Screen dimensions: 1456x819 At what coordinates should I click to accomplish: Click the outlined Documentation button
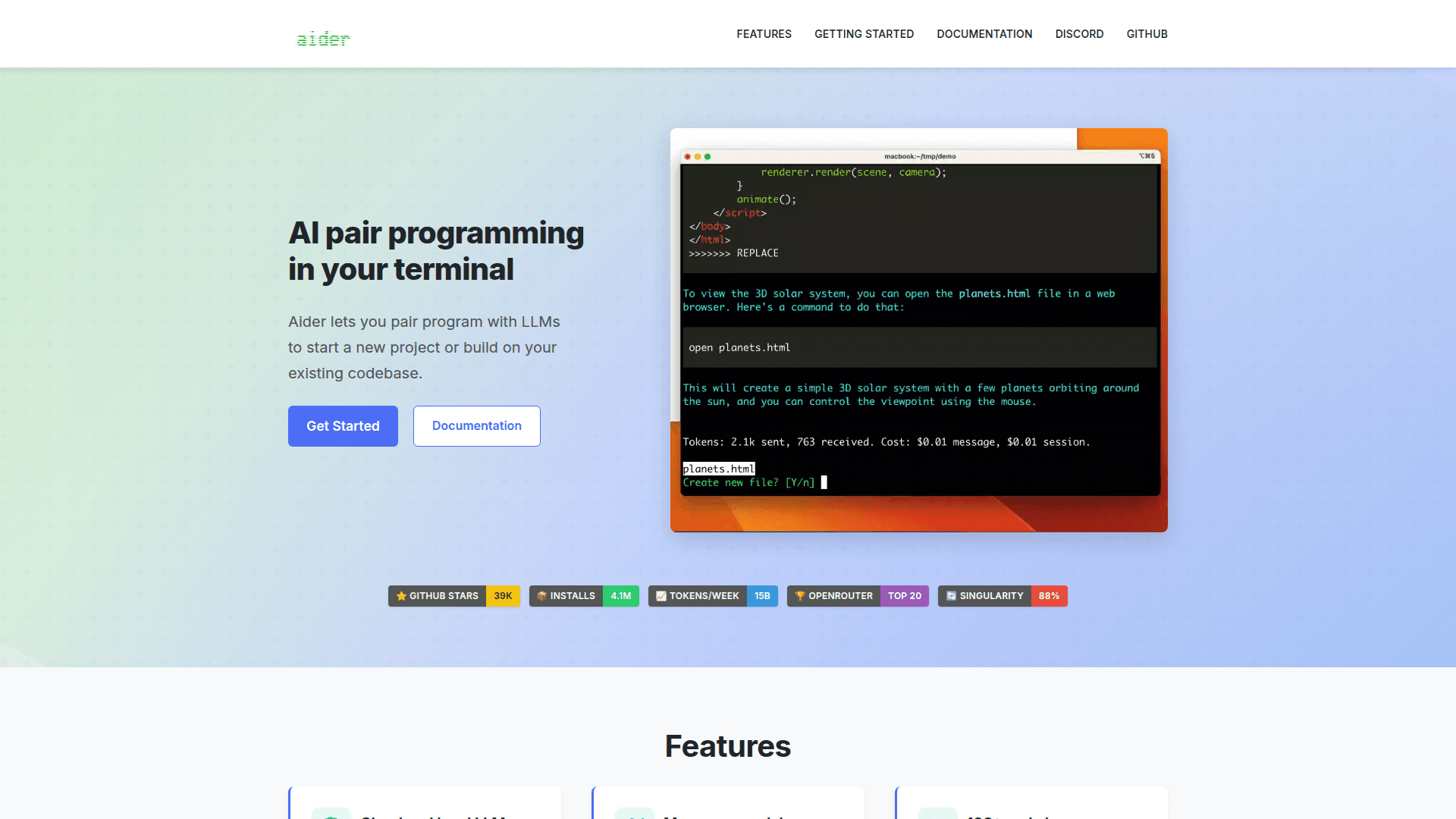tap(476, 426)
